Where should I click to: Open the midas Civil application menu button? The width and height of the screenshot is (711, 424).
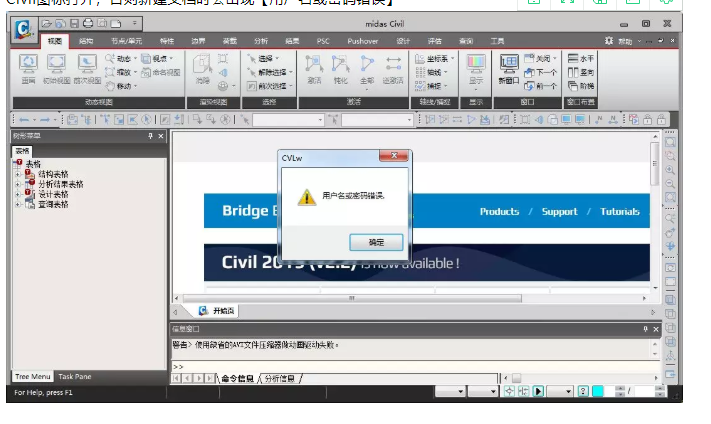tap(24, 30)
